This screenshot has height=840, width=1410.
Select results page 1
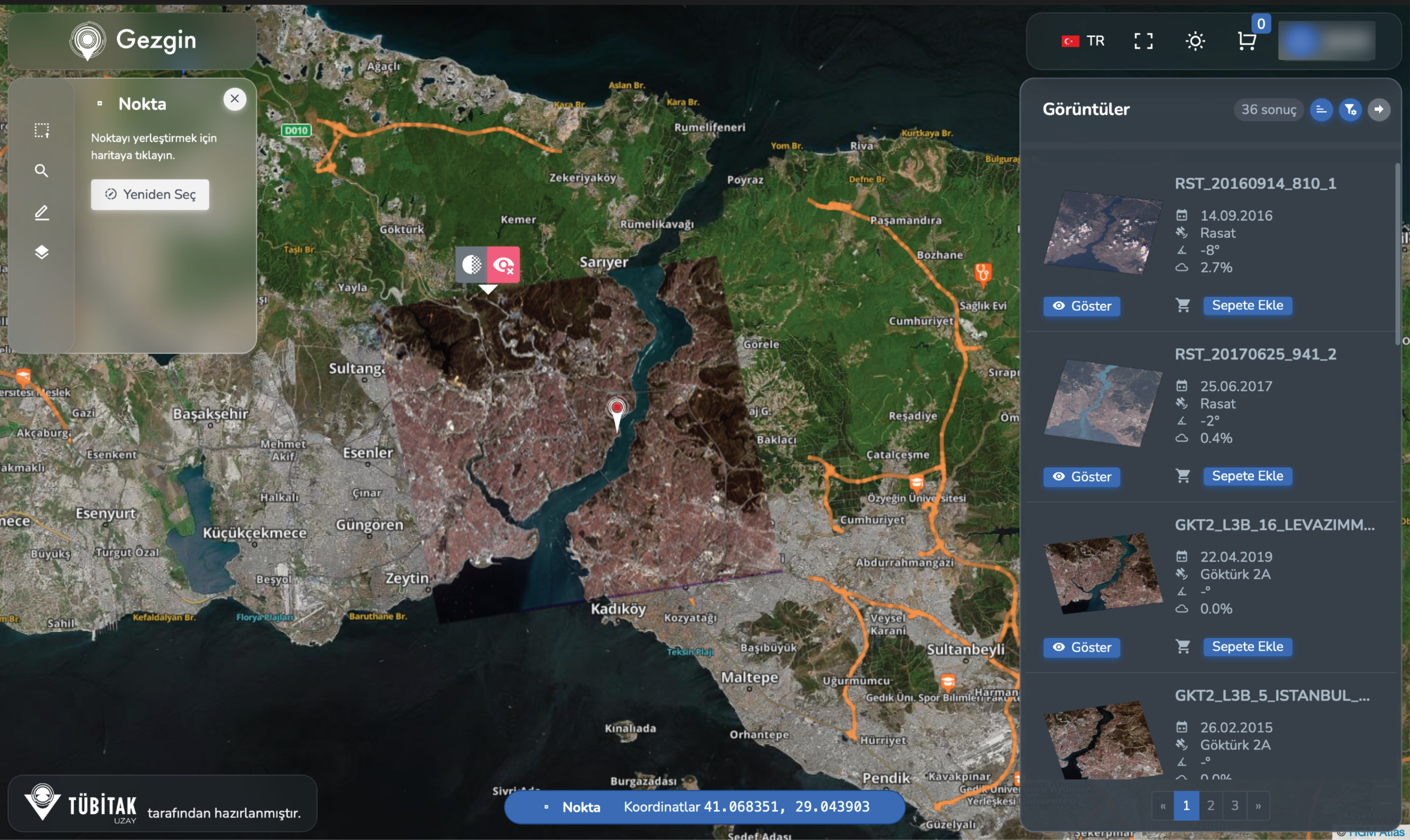pos(1186,805)
